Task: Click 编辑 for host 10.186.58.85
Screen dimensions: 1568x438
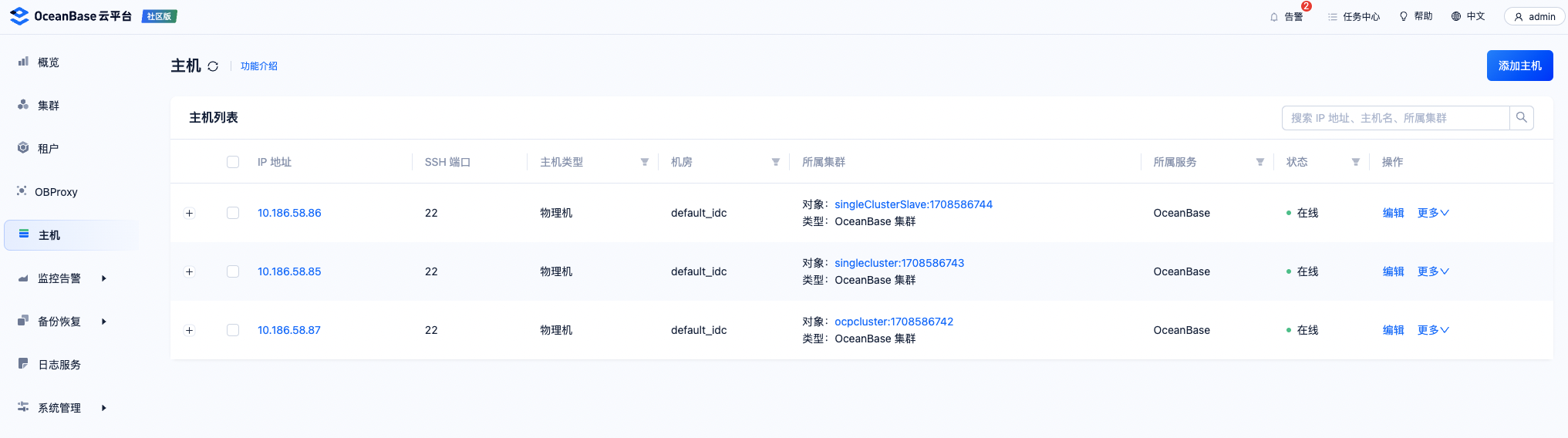Action: pos(1393,271)
